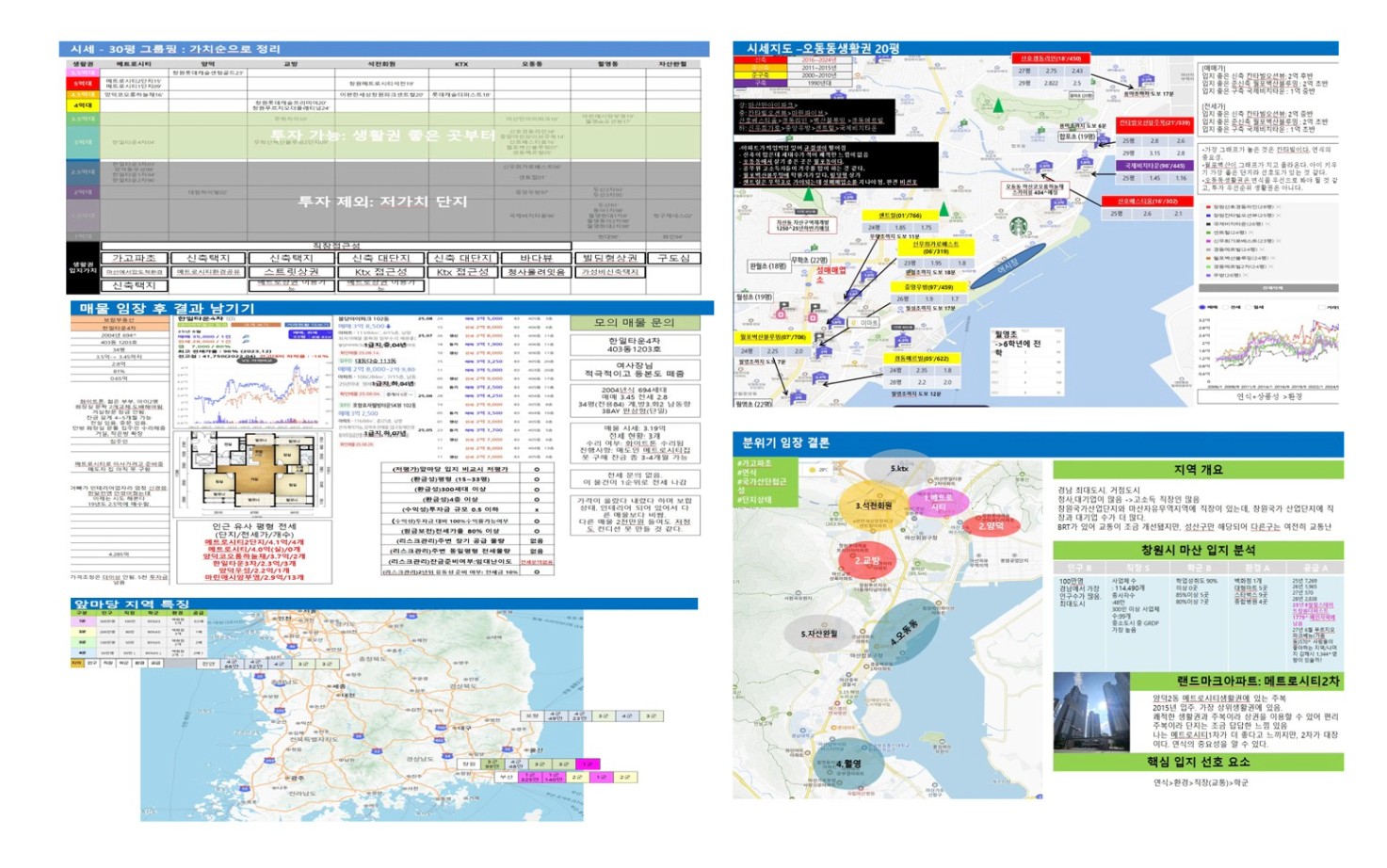
Task: Click the #가고파초 hashtag
Action: 754,463
